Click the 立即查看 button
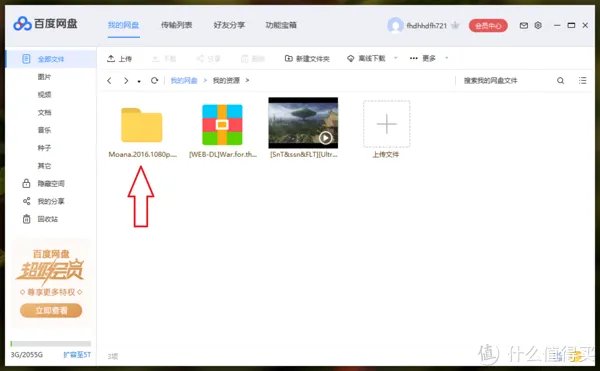 [51, 310]
